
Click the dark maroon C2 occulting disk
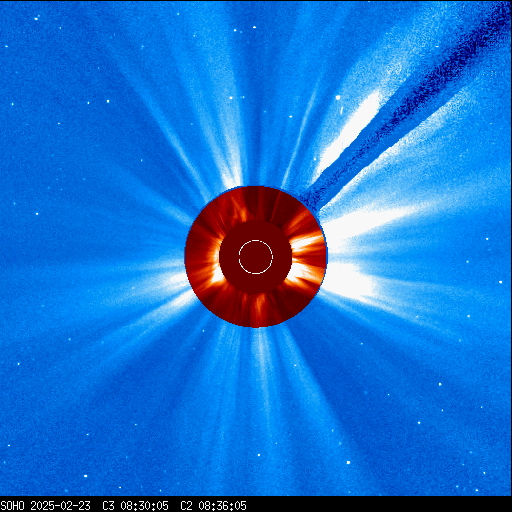pos(256,257)
